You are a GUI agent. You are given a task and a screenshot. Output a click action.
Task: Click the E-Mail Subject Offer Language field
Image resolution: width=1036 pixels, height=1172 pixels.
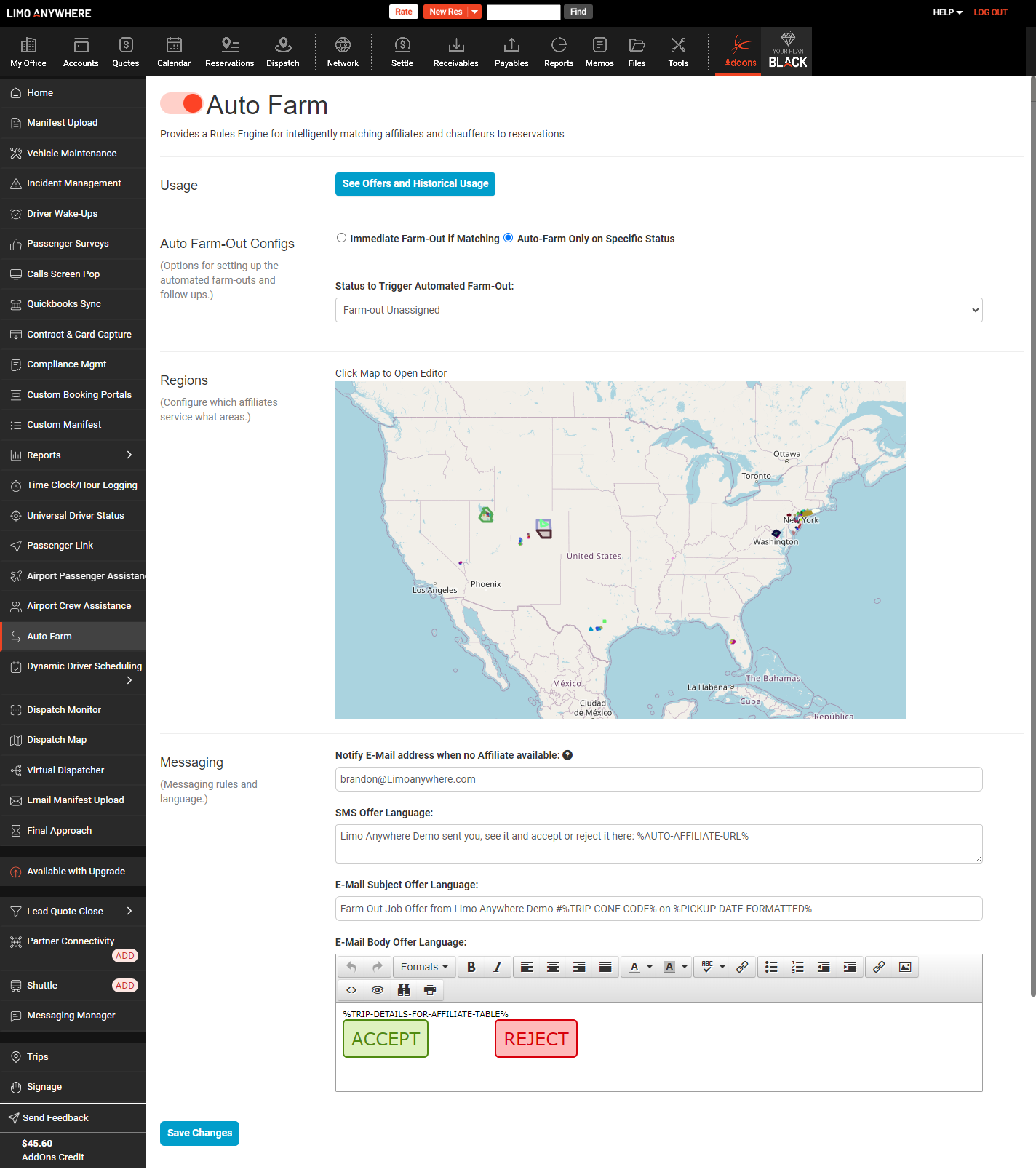(x=658, y=909)
